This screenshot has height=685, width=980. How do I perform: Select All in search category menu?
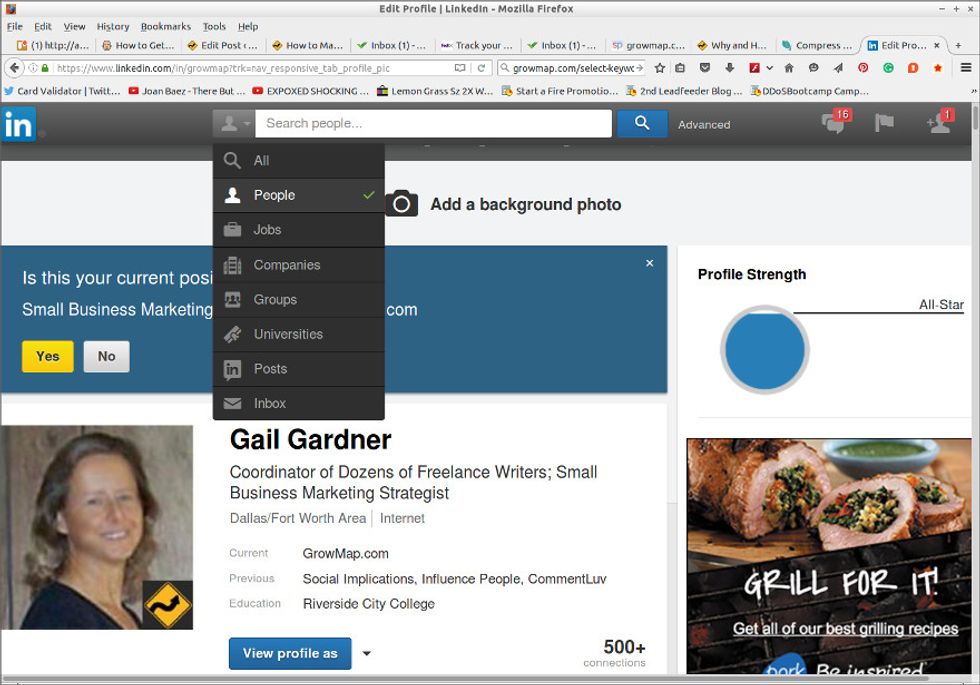tap(299, 161)
